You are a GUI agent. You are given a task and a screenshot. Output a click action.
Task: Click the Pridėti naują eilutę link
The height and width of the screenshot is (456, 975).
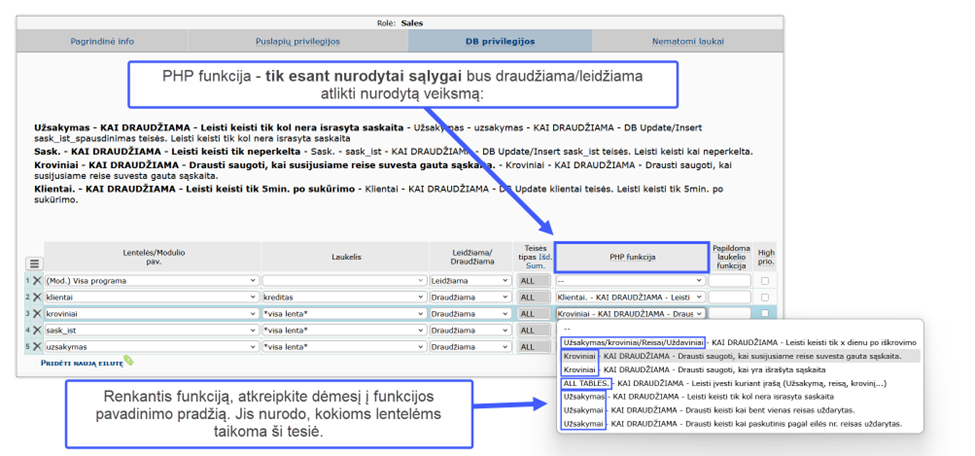click(x=81, y=361)
